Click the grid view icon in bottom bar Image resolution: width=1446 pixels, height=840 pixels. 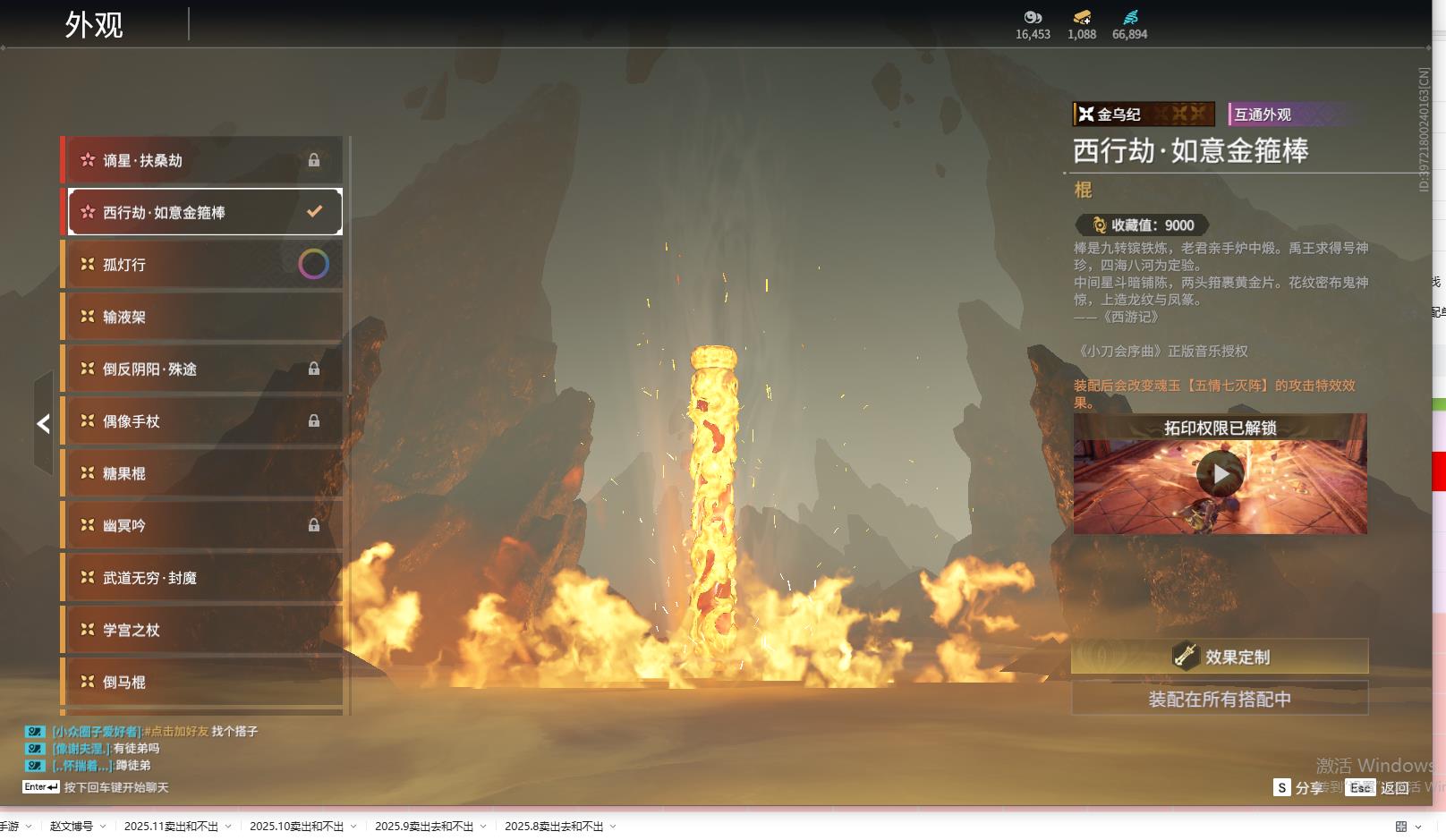(x=1401, y=827)
